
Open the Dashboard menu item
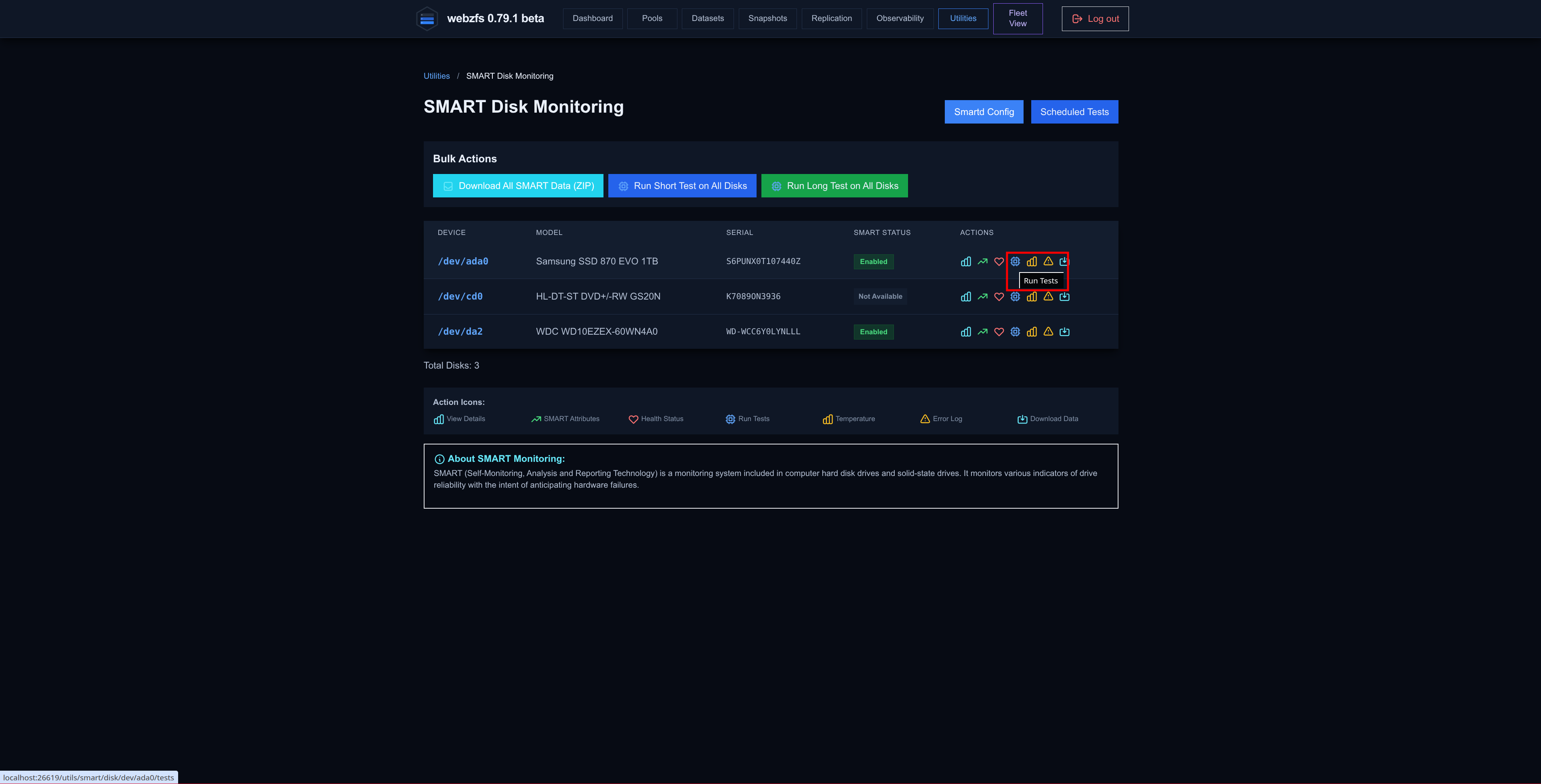[592, 19]
